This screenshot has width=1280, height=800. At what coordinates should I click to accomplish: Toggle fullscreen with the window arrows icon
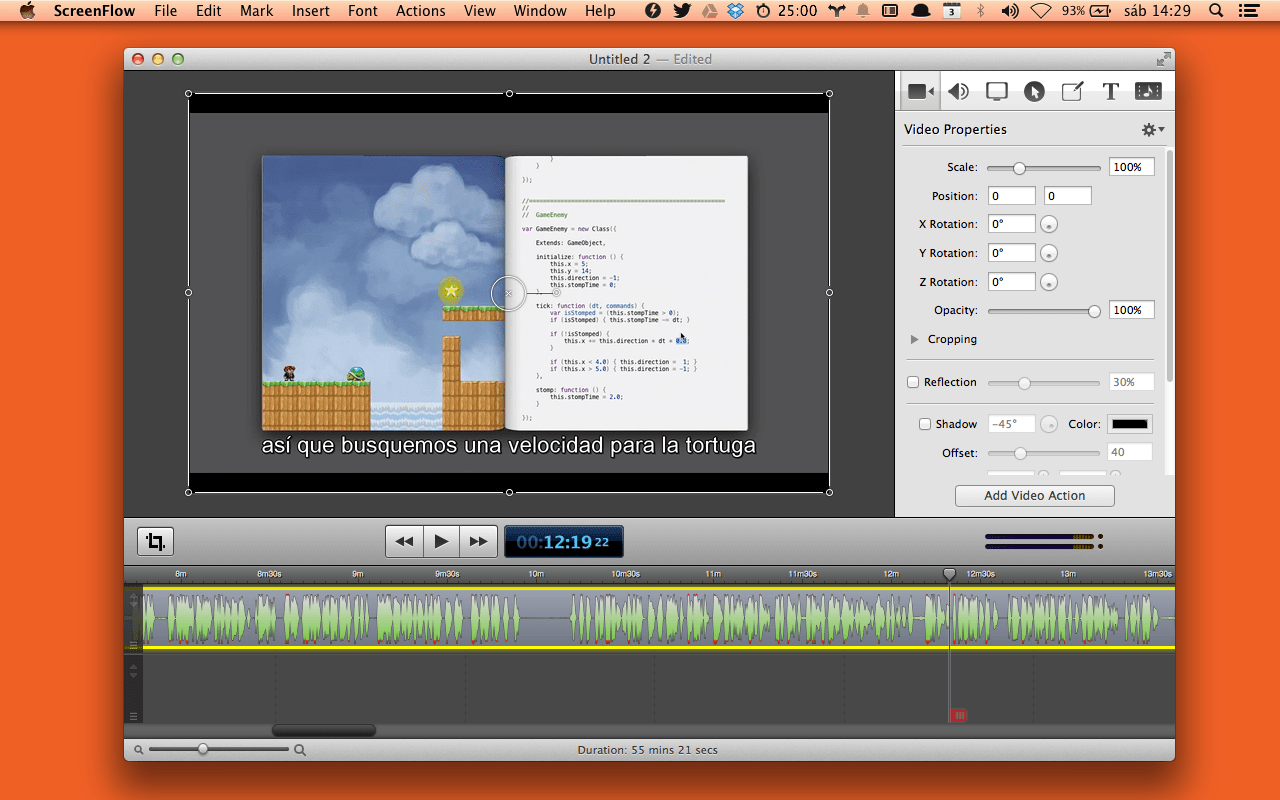click(x=1163, y=59)
